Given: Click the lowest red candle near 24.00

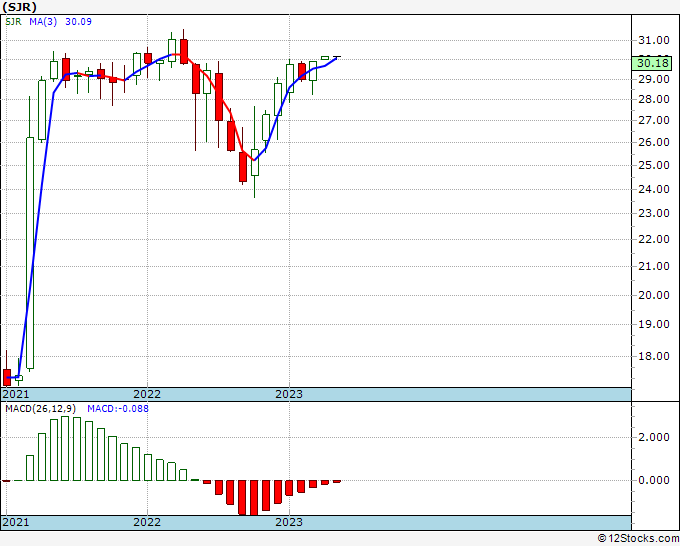Looking at the screenshot, I should (243, 167).
